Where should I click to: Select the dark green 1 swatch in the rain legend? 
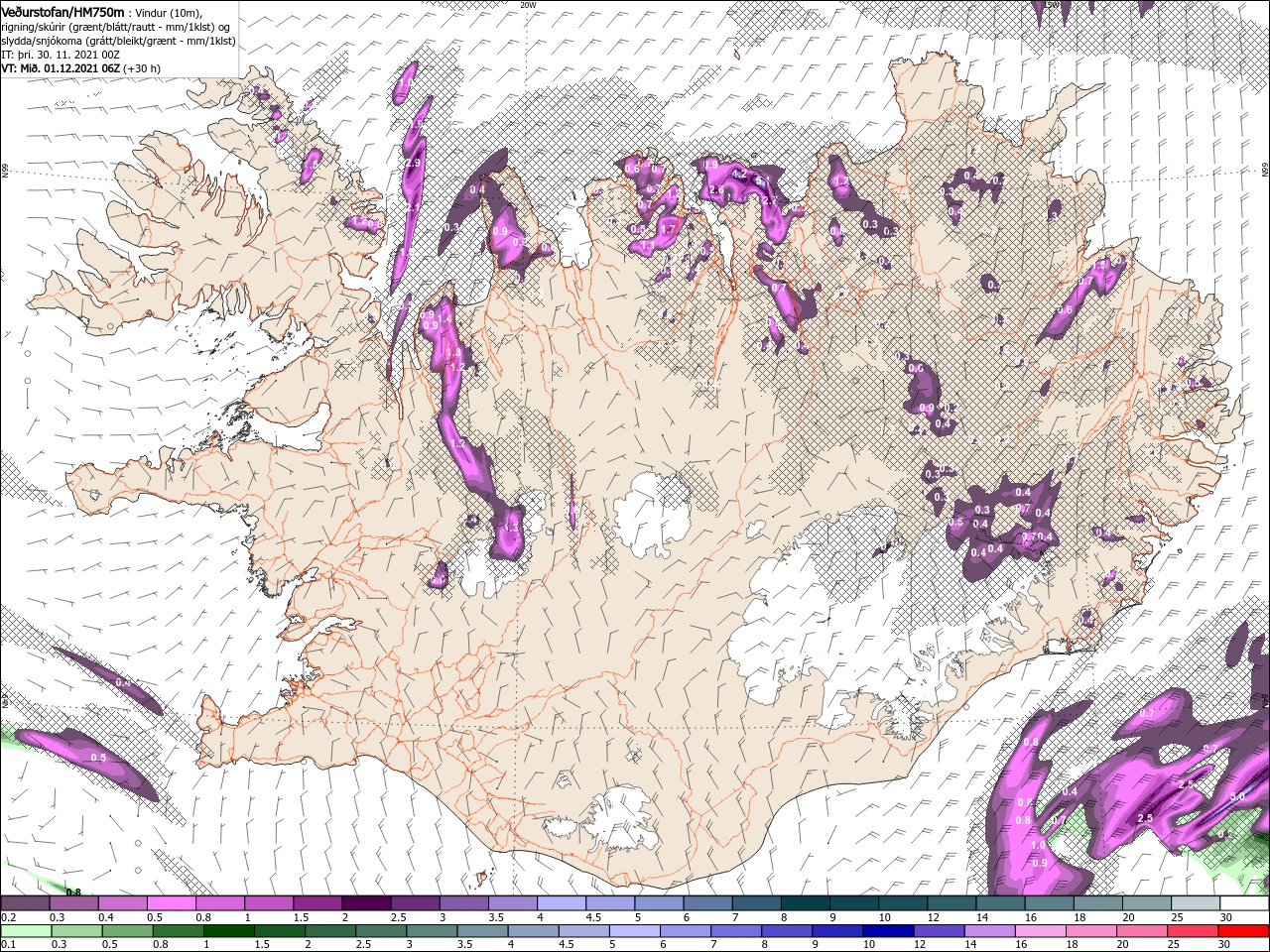tap(228, 930)
